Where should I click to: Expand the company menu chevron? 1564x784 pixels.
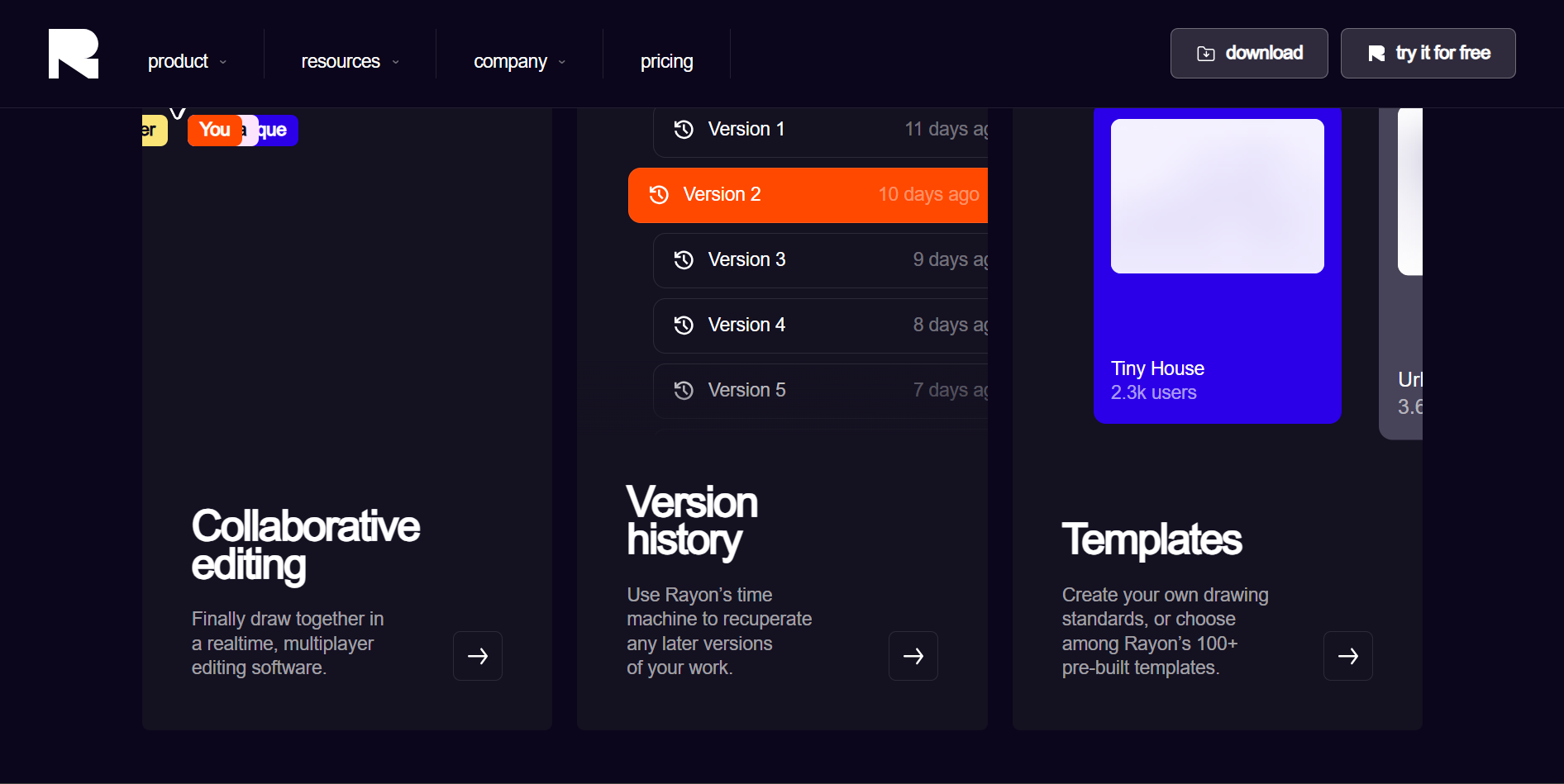pos(562,62)
